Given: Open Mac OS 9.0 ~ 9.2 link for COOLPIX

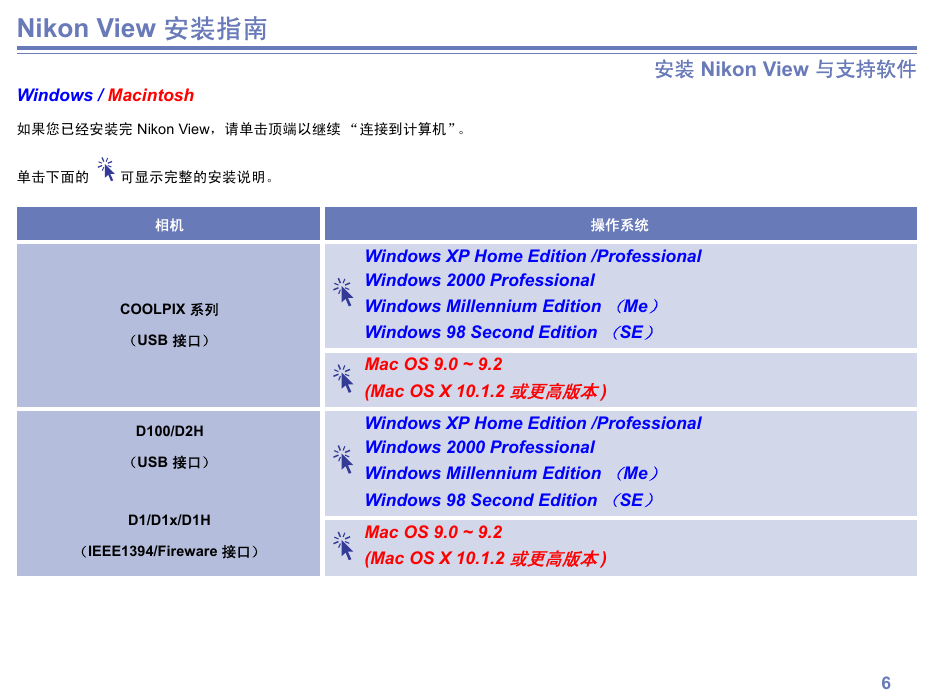Looking at the screenshot, I should pyautogui.click(x=433, y=364).
